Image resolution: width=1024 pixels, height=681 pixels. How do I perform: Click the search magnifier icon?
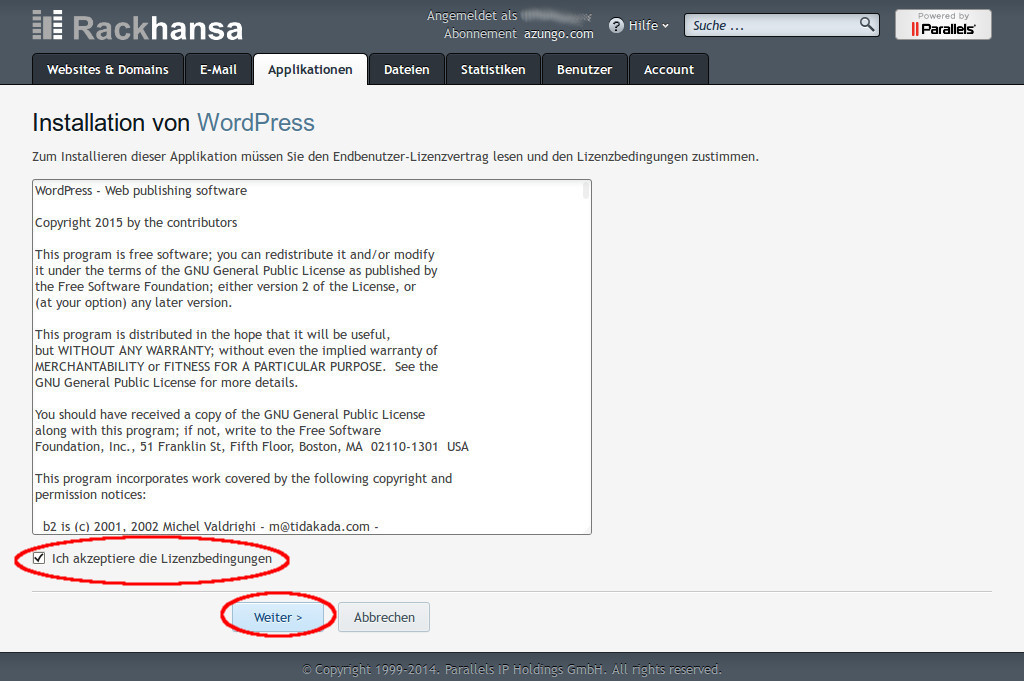pyautogui.click(x=866, y=24)
